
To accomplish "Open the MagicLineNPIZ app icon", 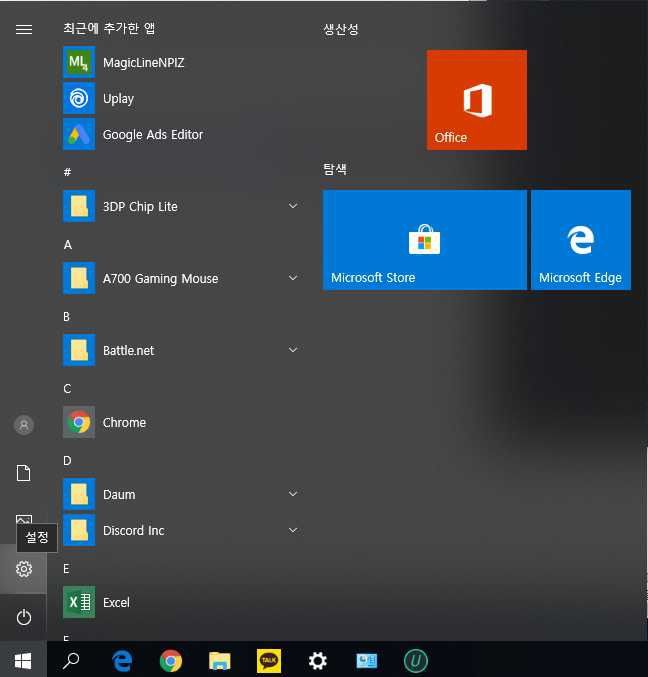I will coord(79,62).
